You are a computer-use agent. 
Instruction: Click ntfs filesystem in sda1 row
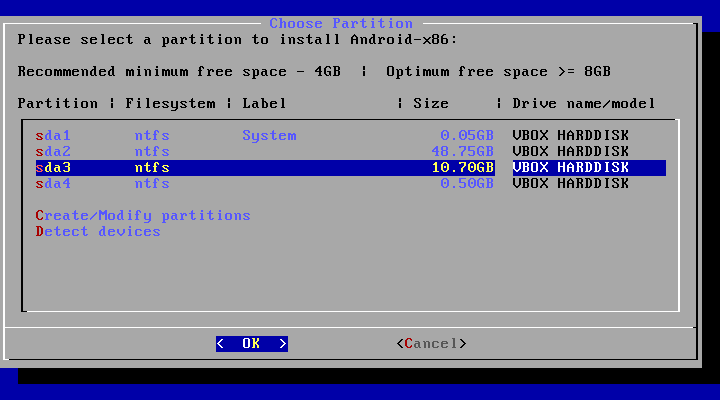point(152,135)
